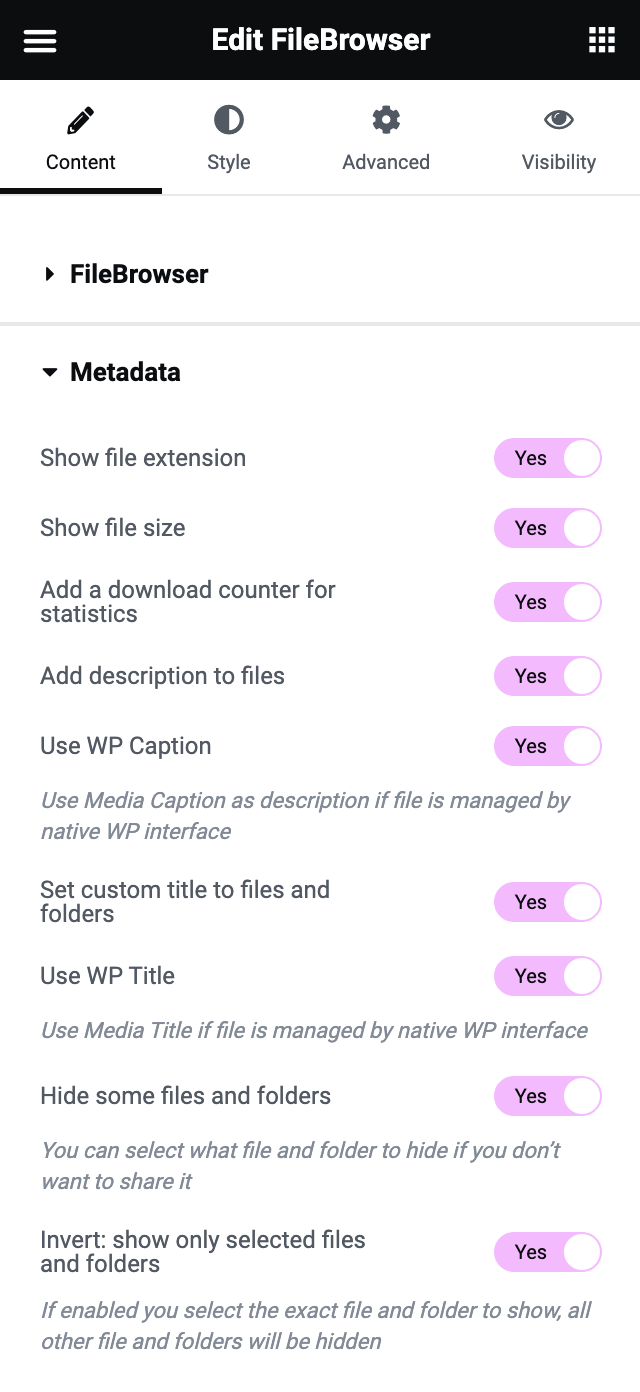640x1392 pixels.
Task: Turn off Show file size
Action: pyautogui.click(x=547, y=528)
